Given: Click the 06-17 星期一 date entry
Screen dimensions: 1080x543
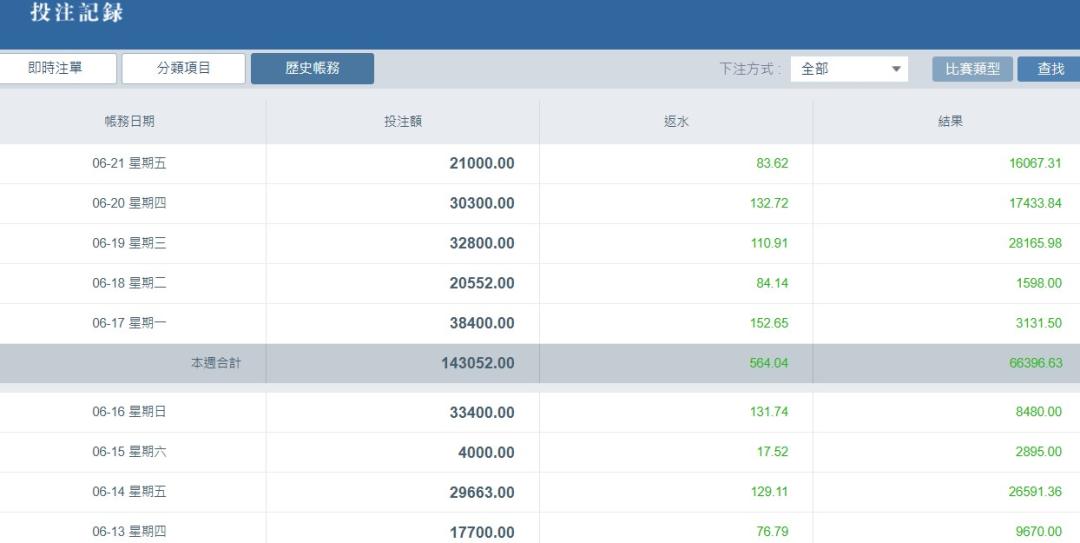Looking at the screenshot, I should (130, 323).
